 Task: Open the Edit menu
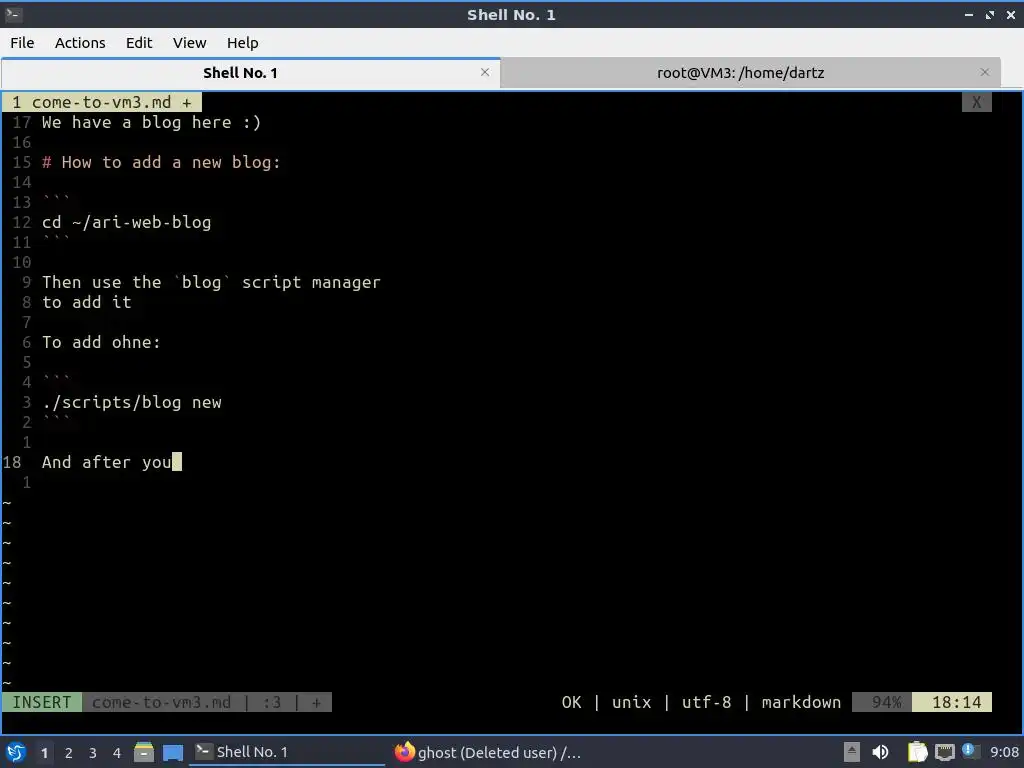click(x=138, y=42)
